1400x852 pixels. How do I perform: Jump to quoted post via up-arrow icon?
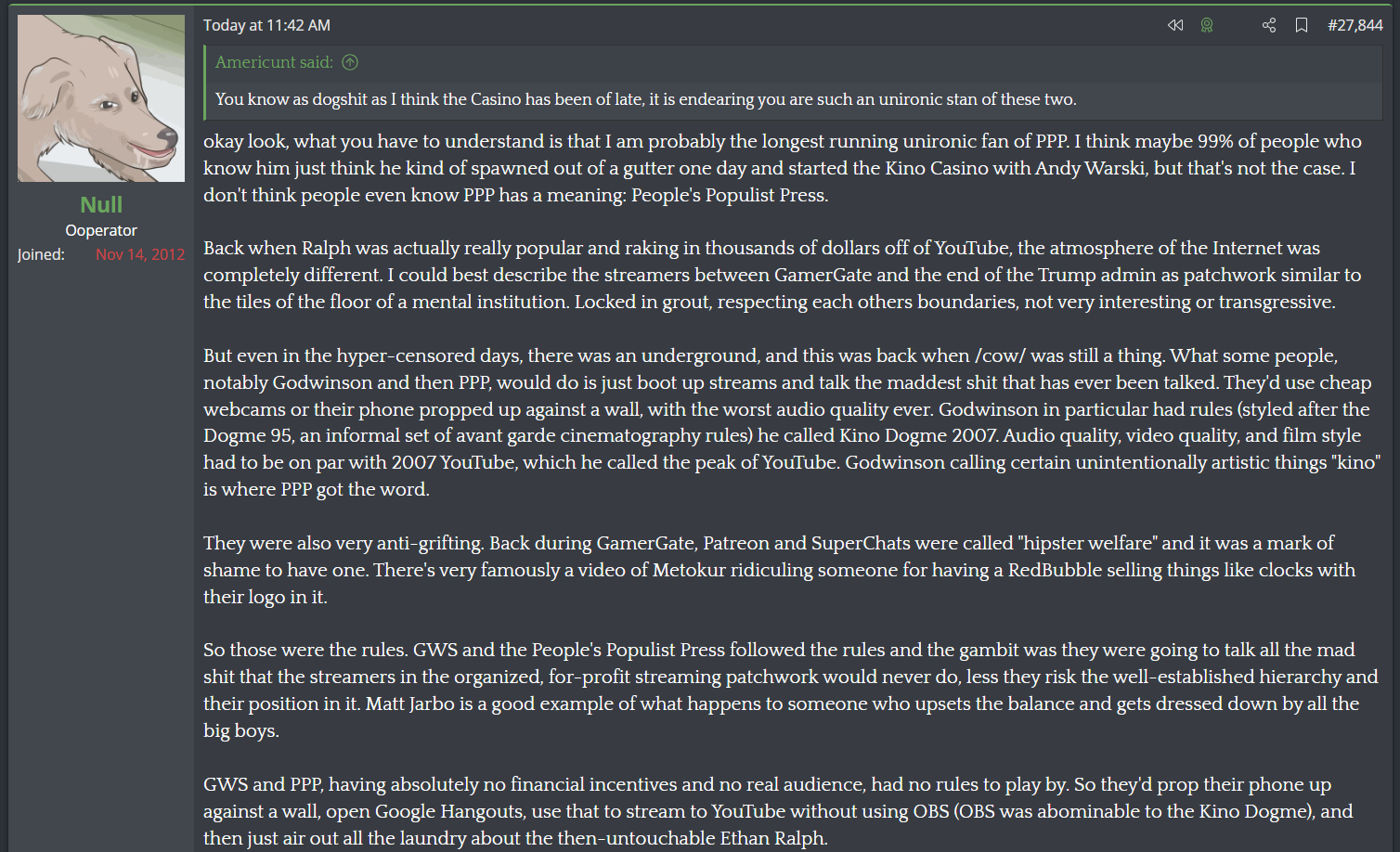point(350,62)
